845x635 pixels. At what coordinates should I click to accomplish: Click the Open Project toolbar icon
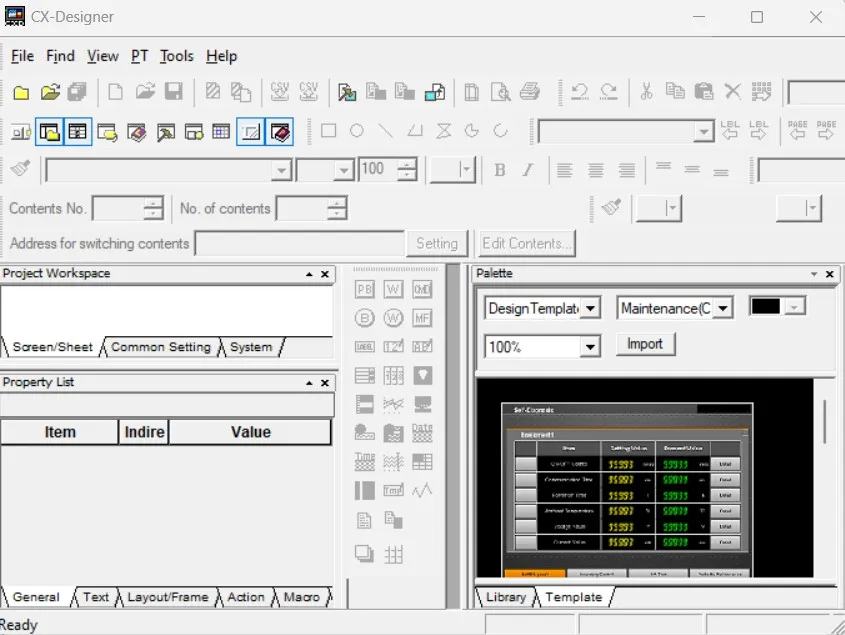[48, 92]
